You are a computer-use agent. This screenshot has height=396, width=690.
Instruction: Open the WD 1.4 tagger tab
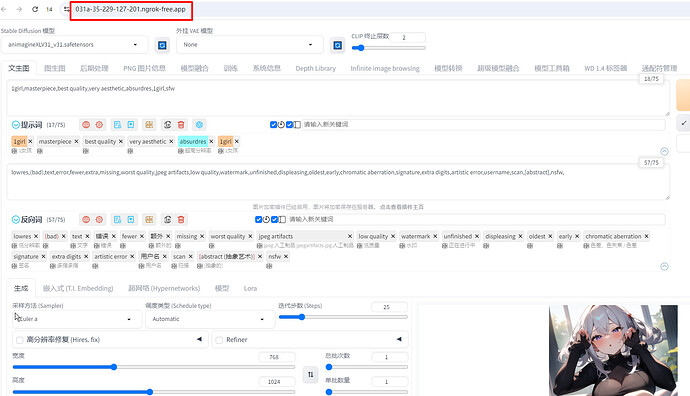(x=606, y=68)
